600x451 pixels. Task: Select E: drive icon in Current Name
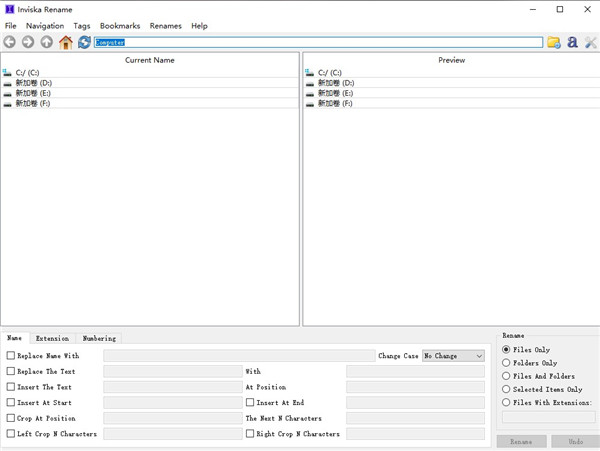tap(7, 93)
